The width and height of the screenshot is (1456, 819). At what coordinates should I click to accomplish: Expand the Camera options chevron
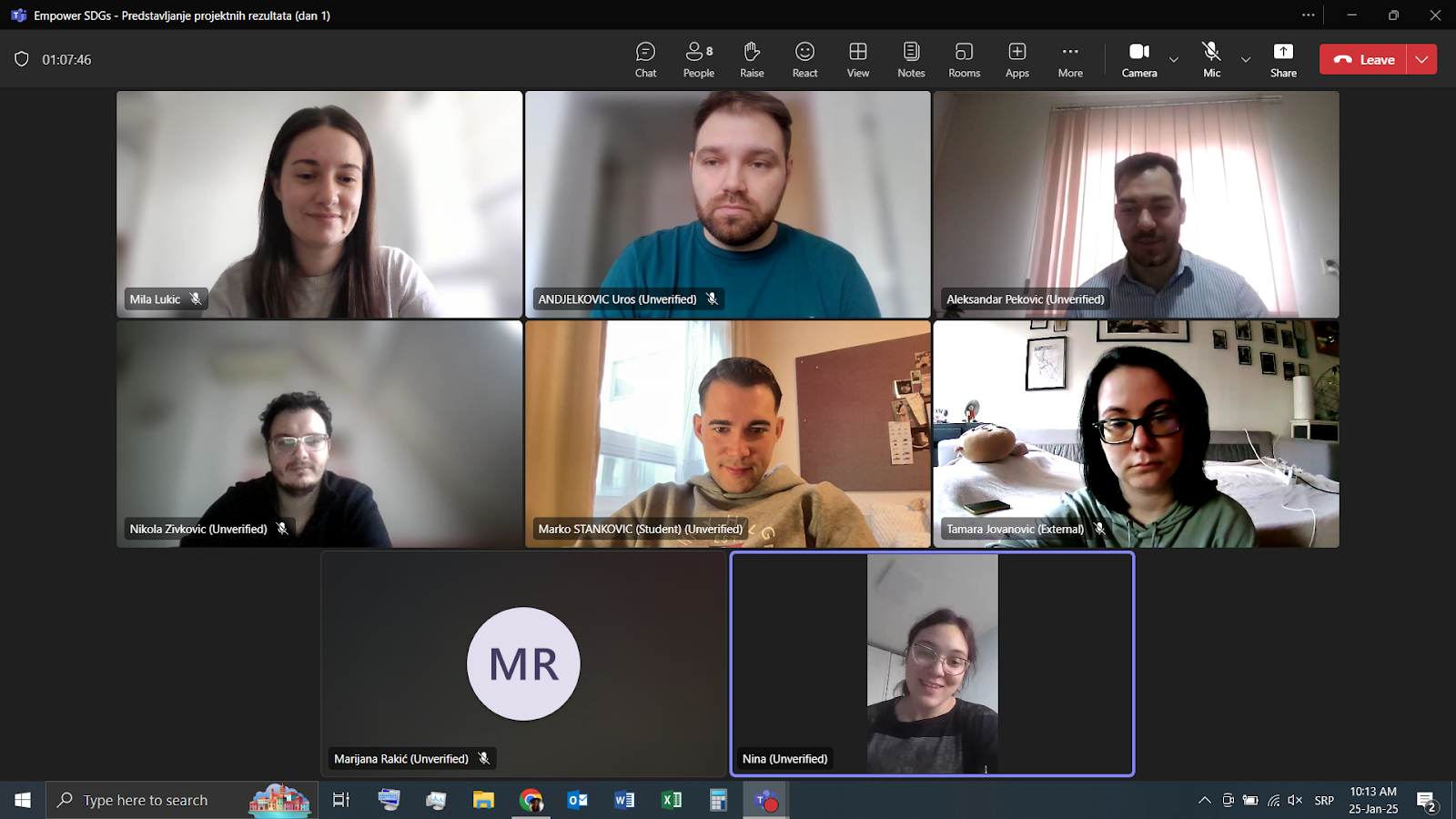(x=1174, y=60)
